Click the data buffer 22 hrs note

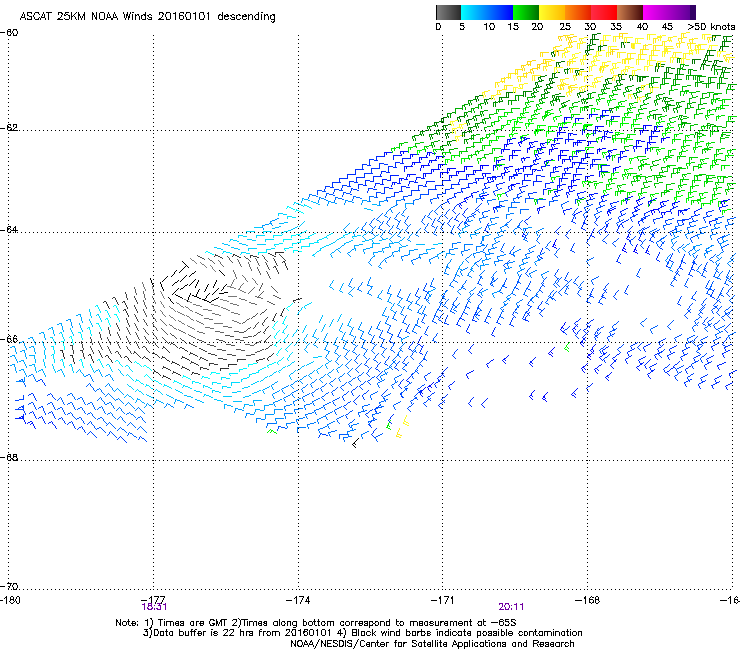(x=238, y=633)
